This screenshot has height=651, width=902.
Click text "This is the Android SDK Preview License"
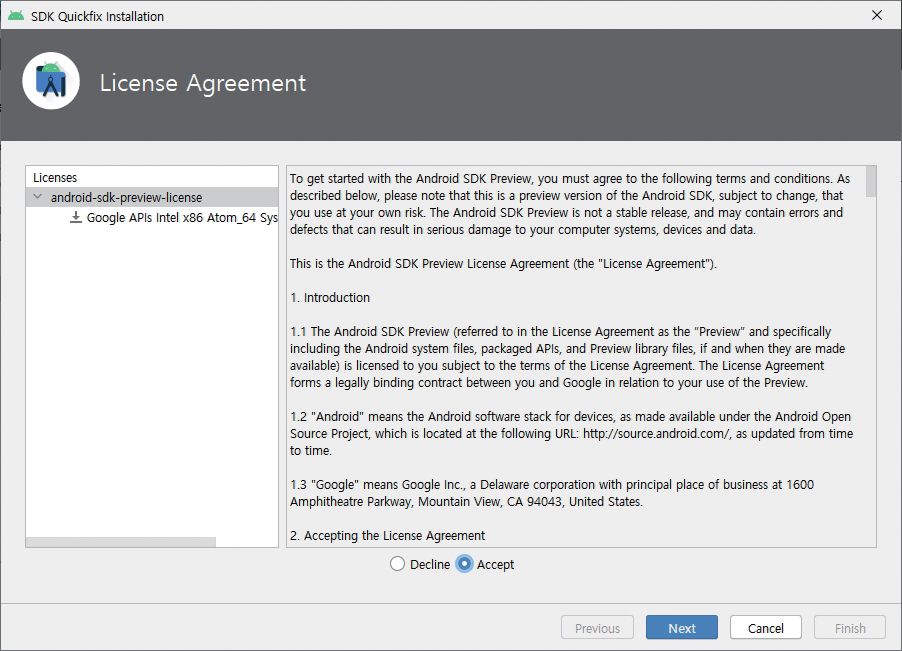point(503,263)
